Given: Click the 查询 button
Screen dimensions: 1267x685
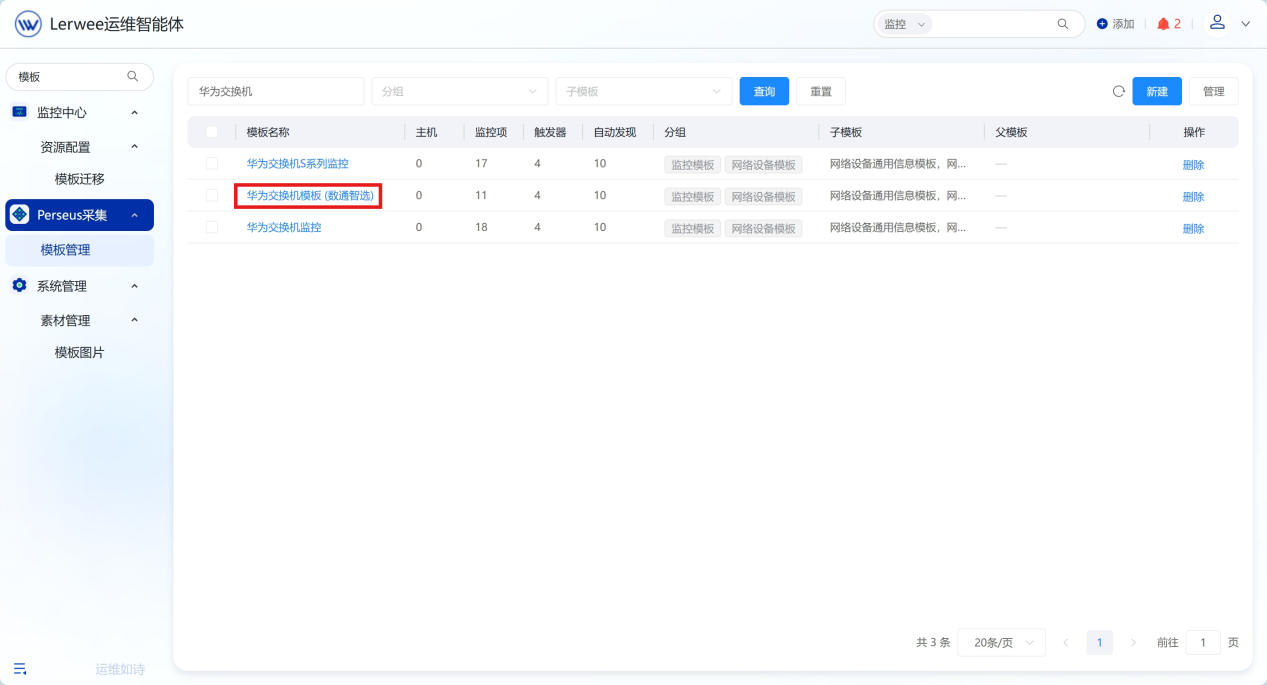Looking at the screenshot, I should coord(764,91).
